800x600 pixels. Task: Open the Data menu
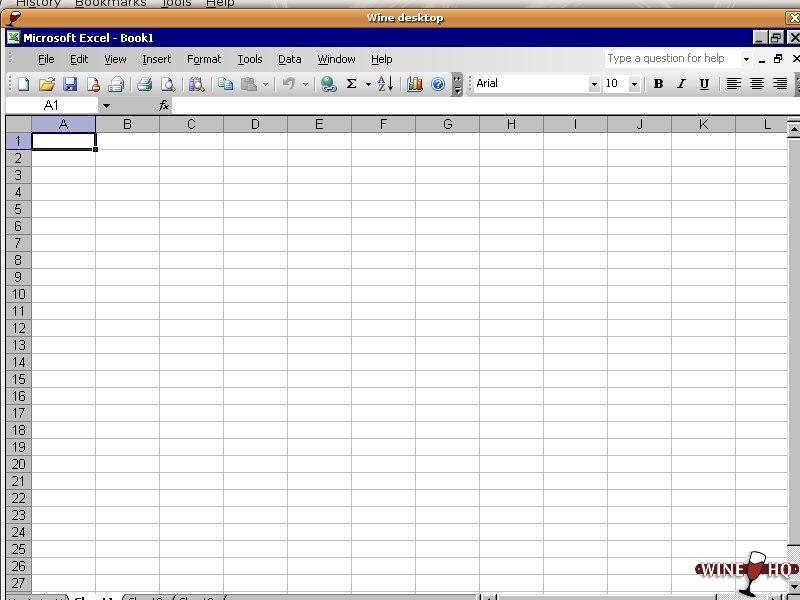[x=290, y=59]
